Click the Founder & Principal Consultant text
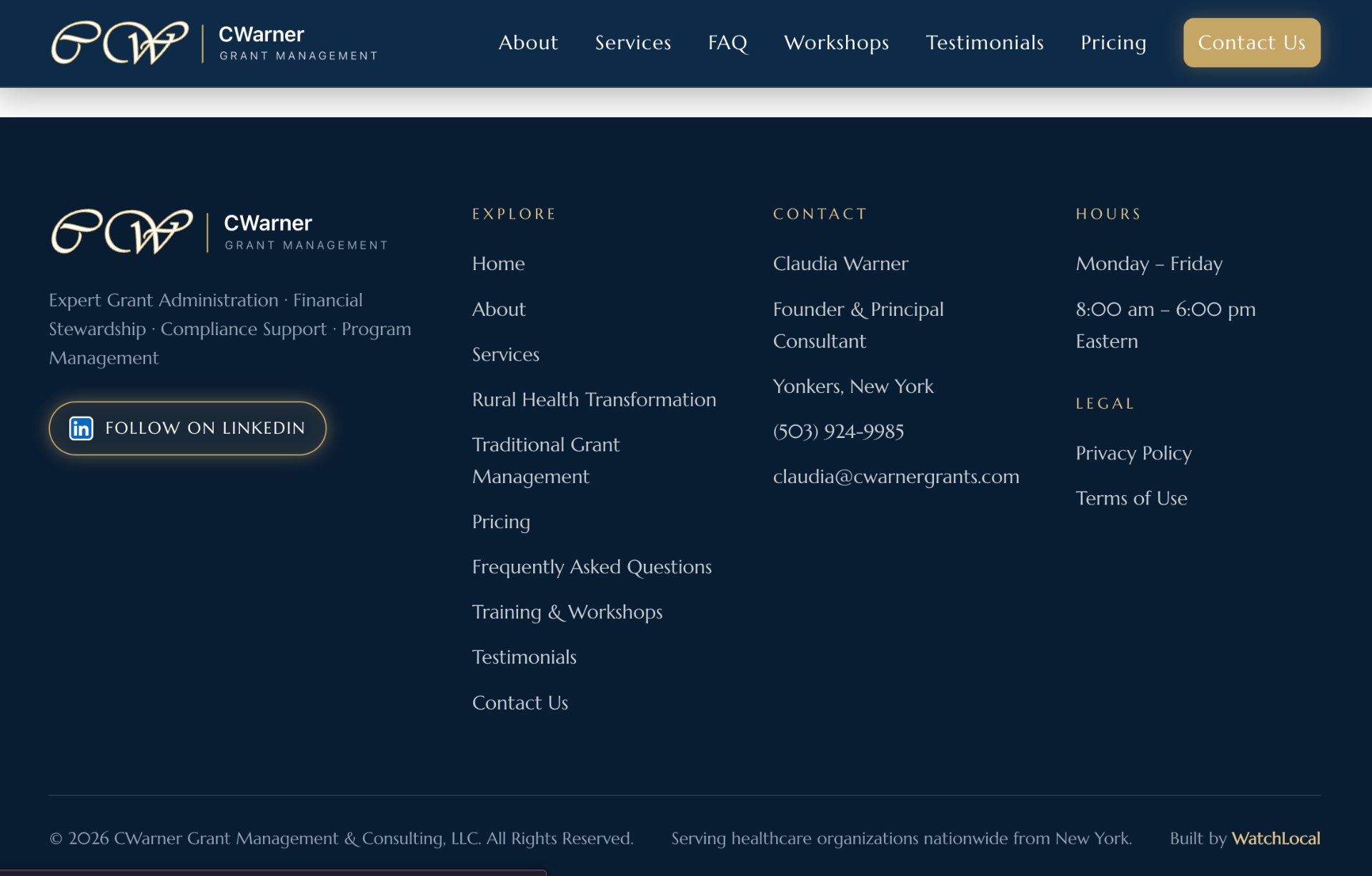Viewport: 1372px width, 876px height. (x=858, y=325)
